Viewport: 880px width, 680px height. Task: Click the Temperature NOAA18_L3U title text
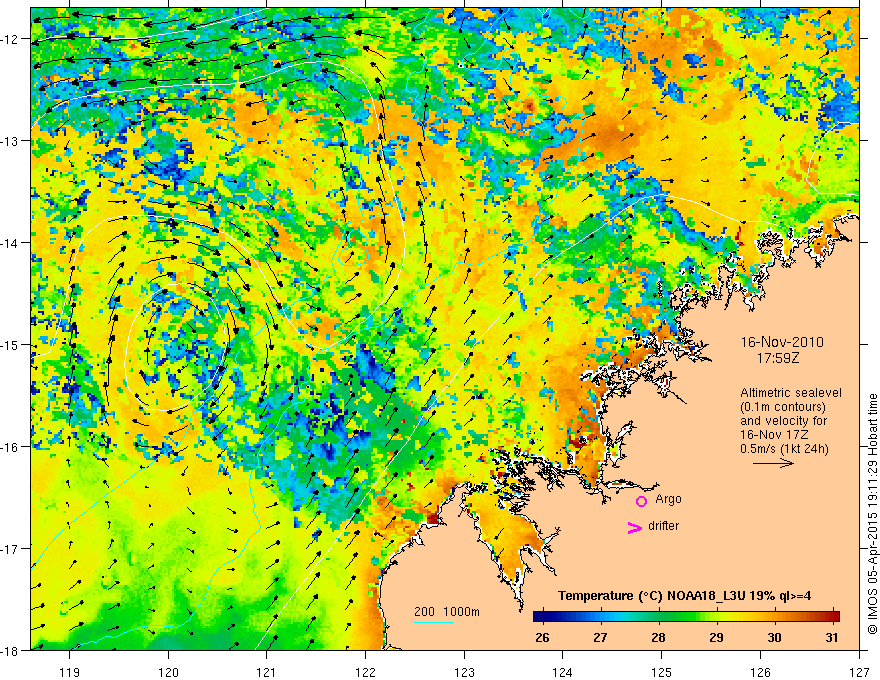pyautogui.click(x=684, y=596)
